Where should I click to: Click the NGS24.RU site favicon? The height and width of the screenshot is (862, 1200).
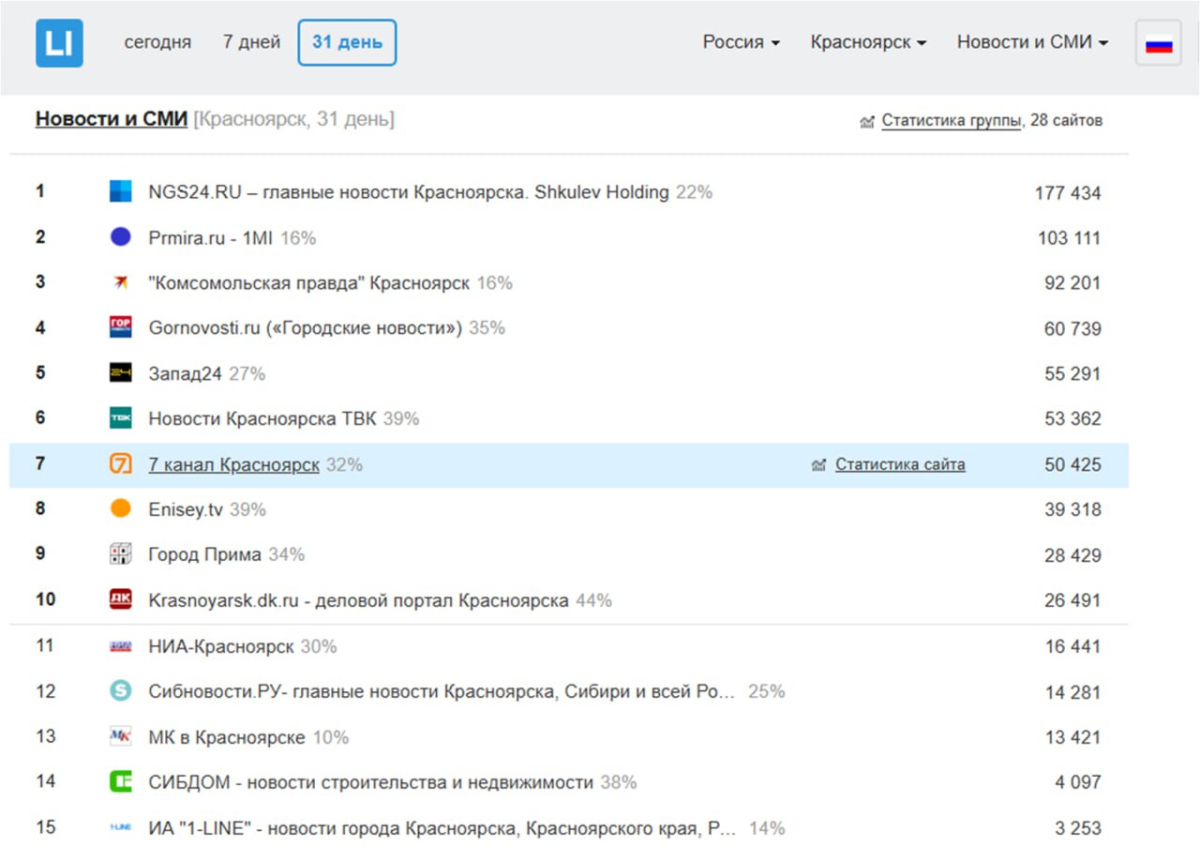[x=120, y=192]
